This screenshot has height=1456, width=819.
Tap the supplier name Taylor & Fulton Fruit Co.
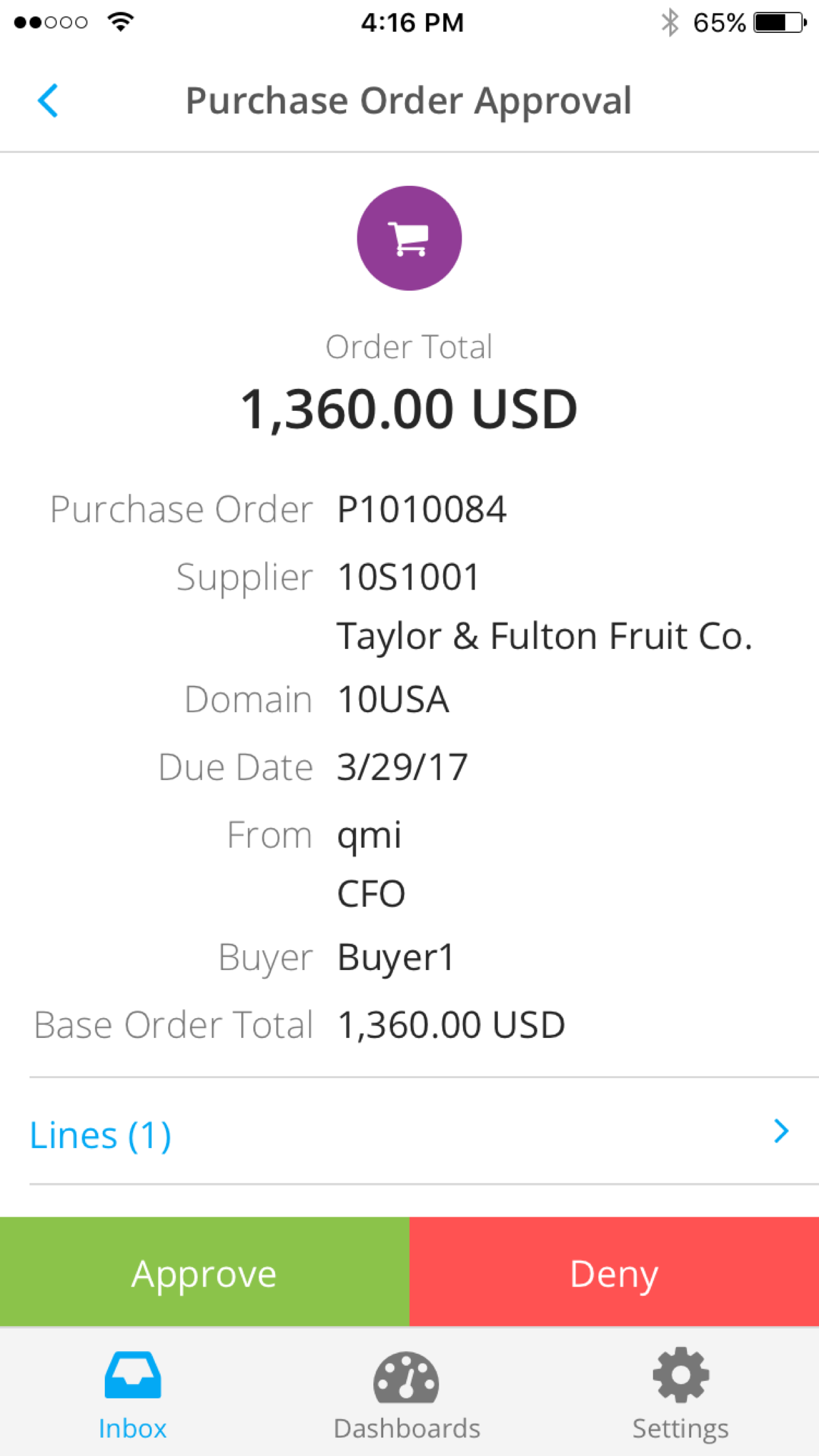pyautogui.click(x=545, y=636)
